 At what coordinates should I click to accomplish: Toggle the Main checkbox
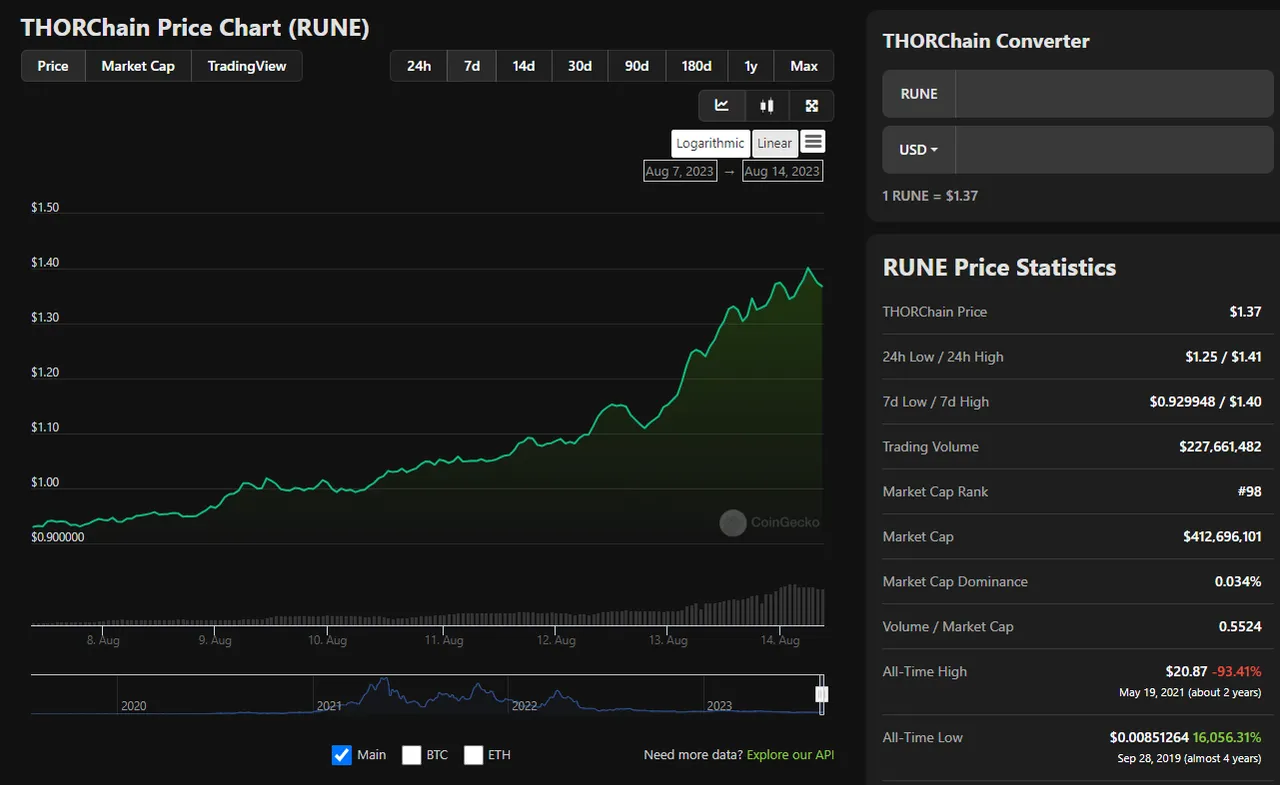pos(342,755)
